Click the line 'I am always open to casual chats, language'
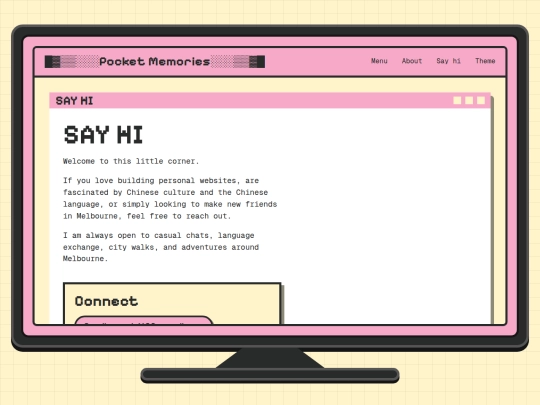This screenshot has width=540, height=405. pos(158,236)
